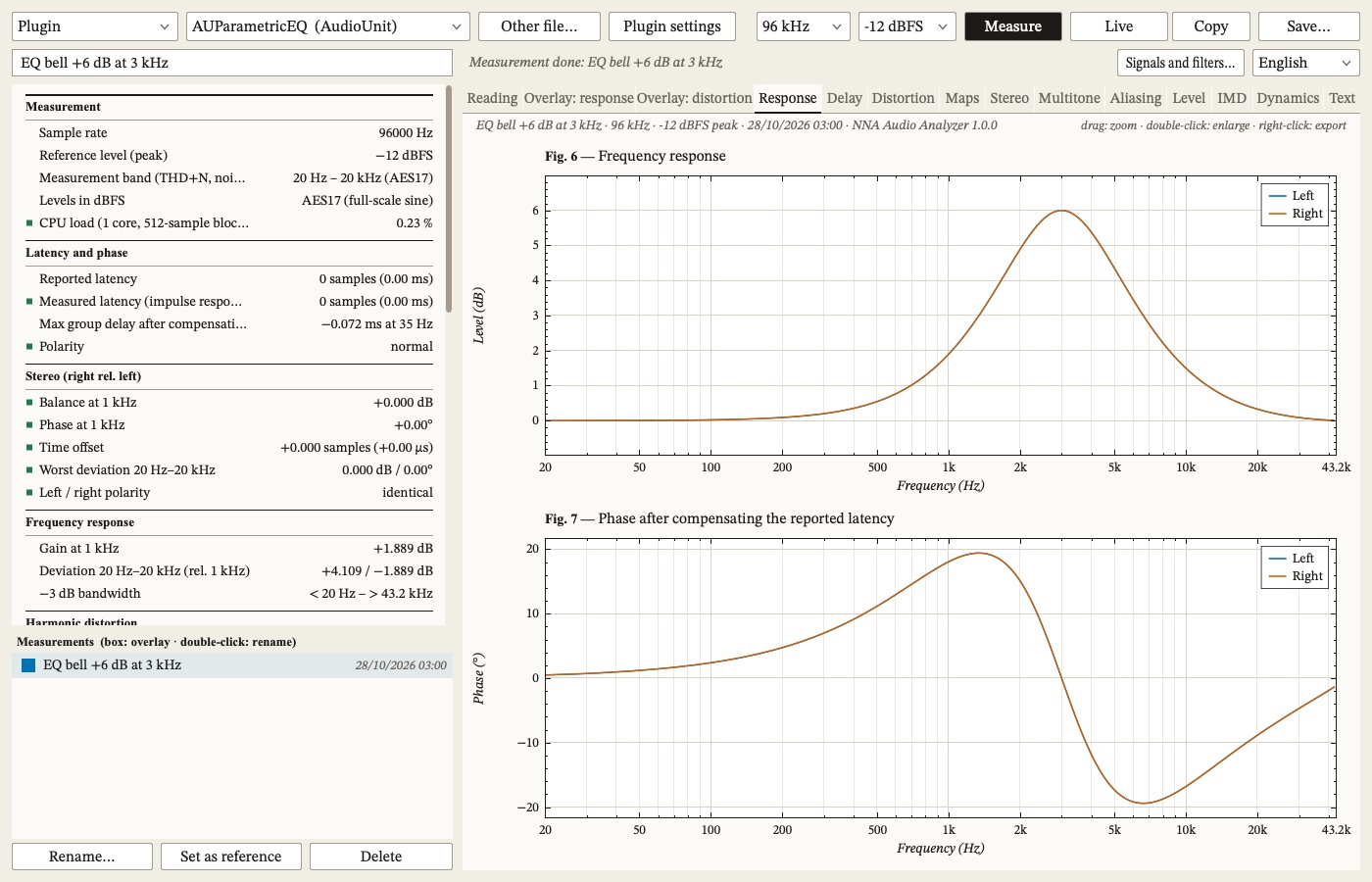Click the Copy button
The height and width of the screenshot is (882, 1372).
(1211, 26)
